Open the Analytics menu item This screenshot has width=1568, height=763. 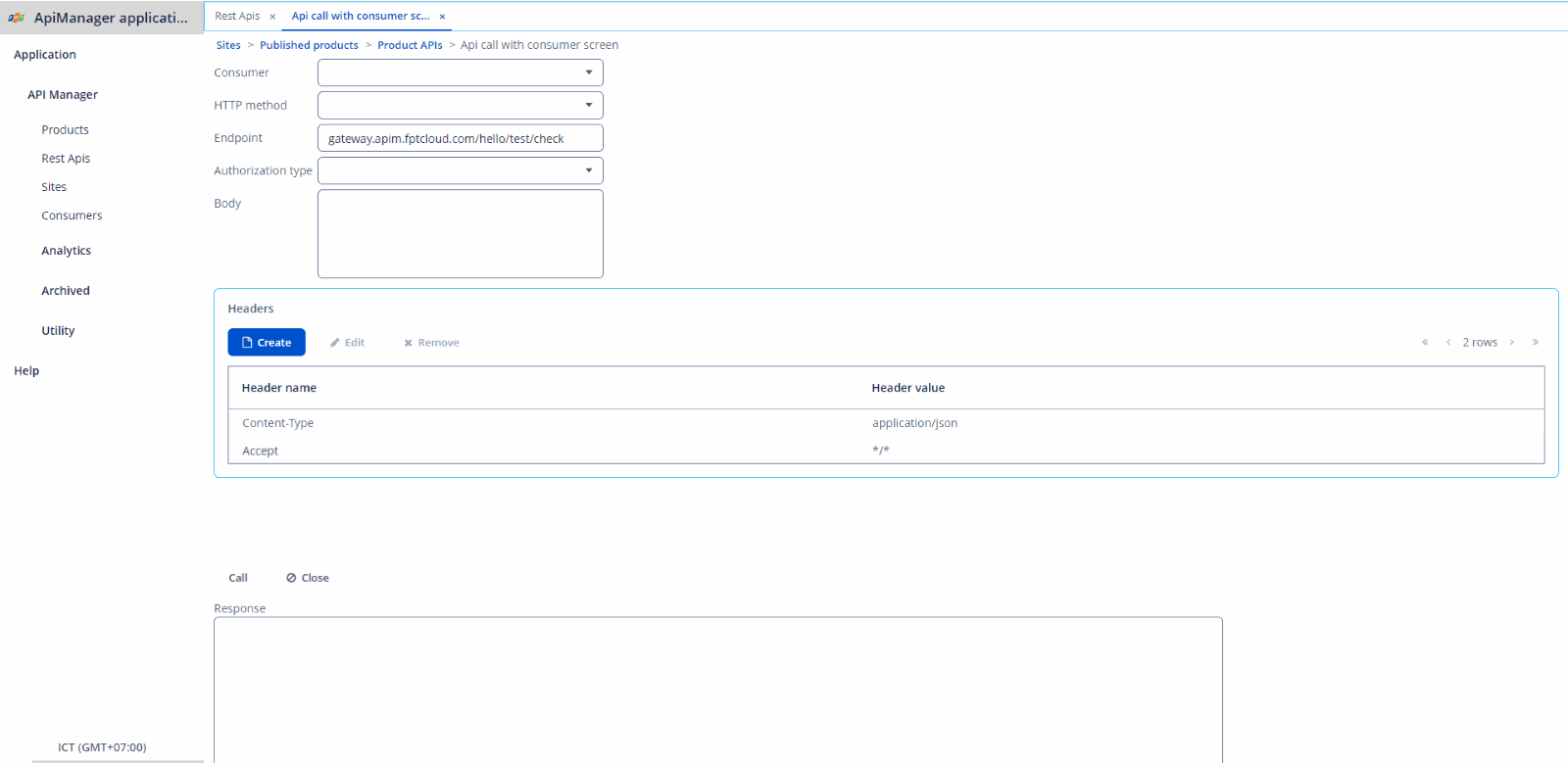click(x=66, y=251)
